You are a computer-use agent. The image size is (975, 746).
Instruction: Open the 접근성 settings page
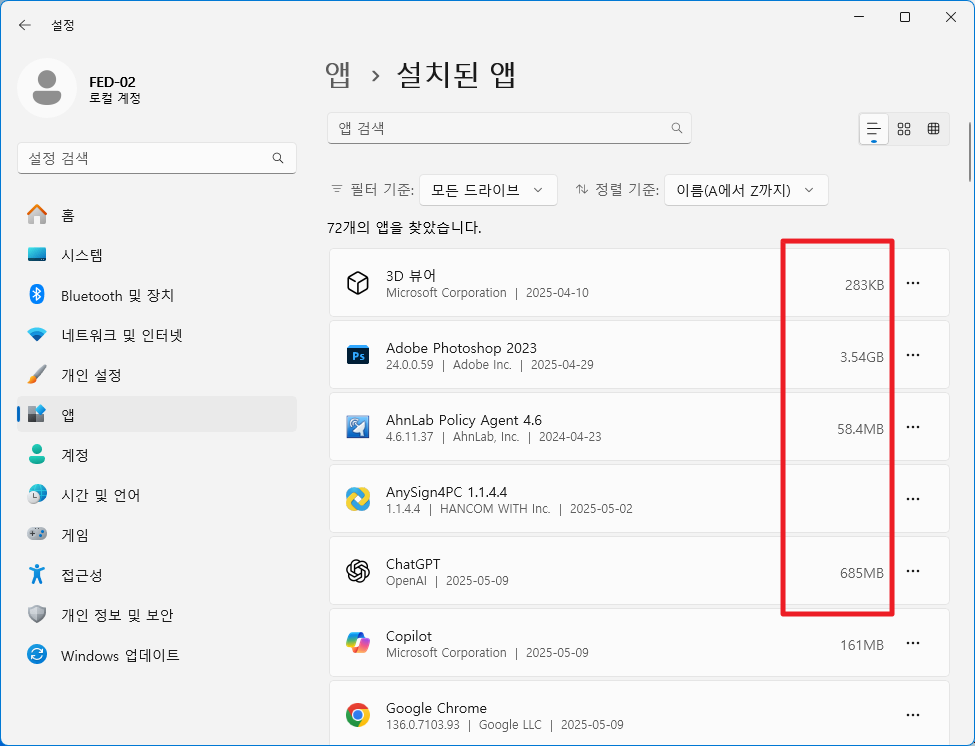coord(157,575)
